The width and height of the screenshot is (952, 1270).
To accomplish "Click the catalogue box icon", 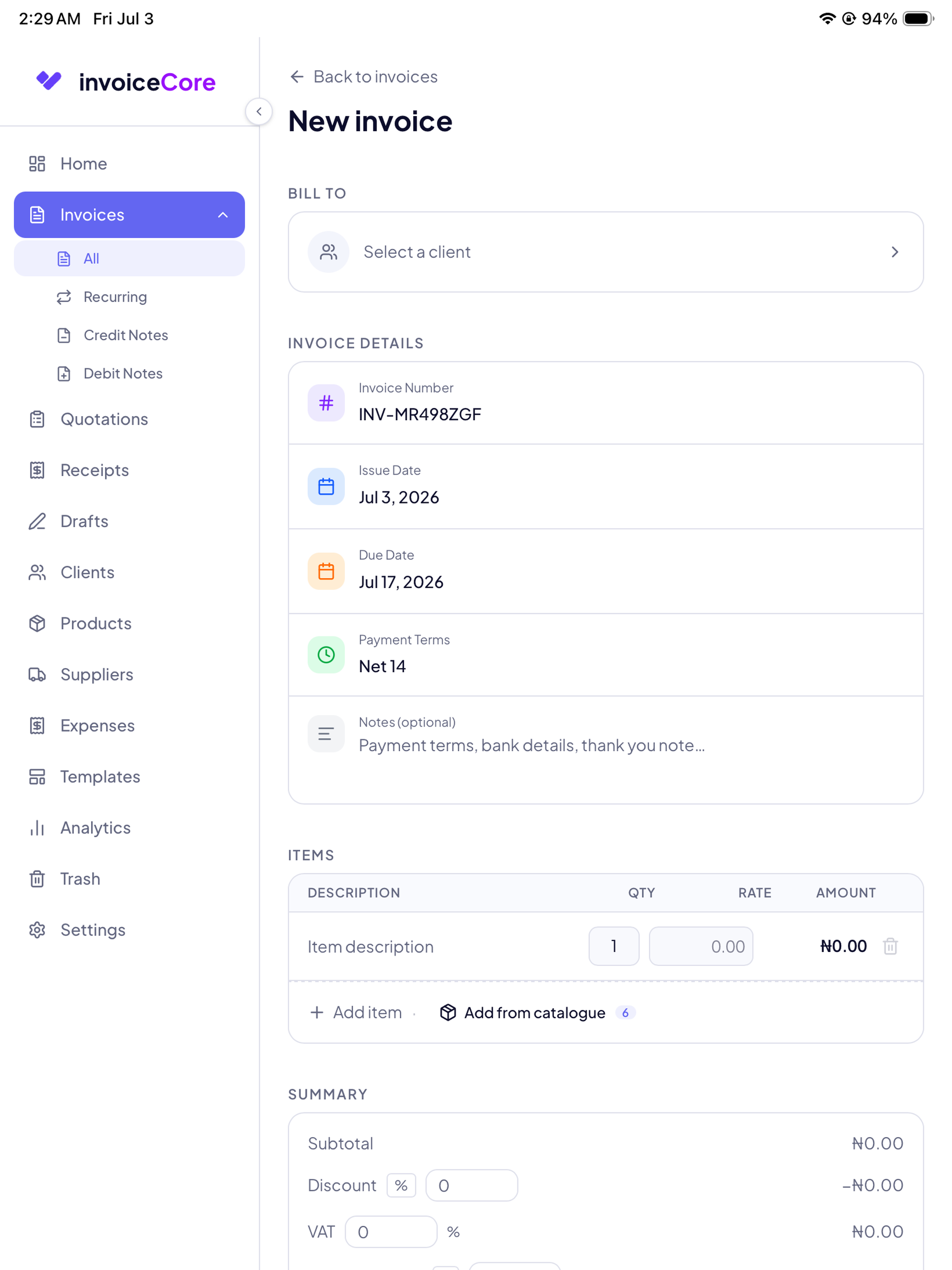I will (x=448, y=1013).
